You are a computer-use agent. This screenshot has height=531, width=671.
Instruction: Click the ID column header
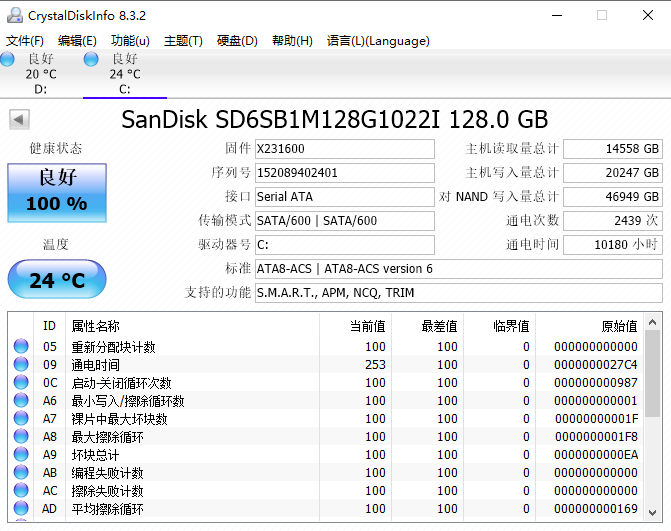[x=49, y=326]
